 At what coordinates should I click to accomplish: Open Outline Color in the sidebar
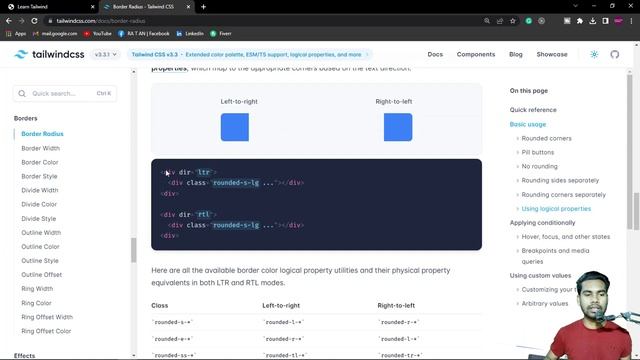40,247
